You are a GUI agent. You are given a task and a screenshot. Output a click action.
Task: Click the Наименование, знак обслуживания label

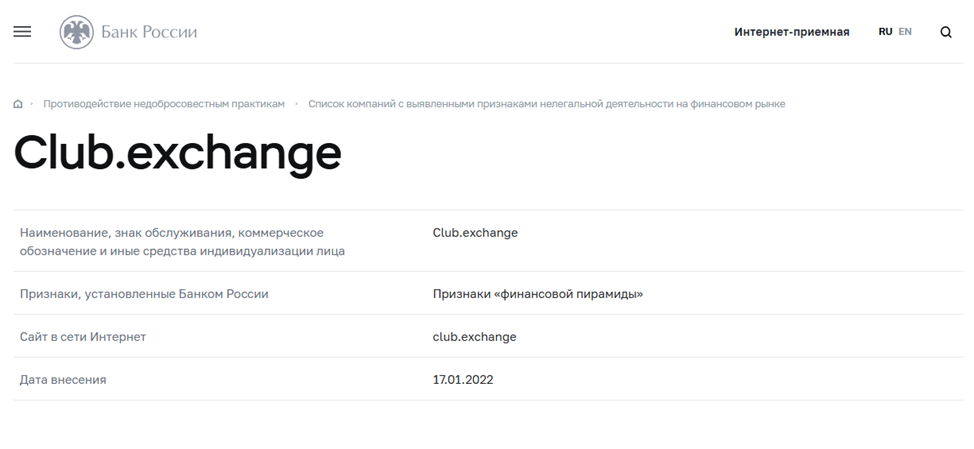point(182,242)
